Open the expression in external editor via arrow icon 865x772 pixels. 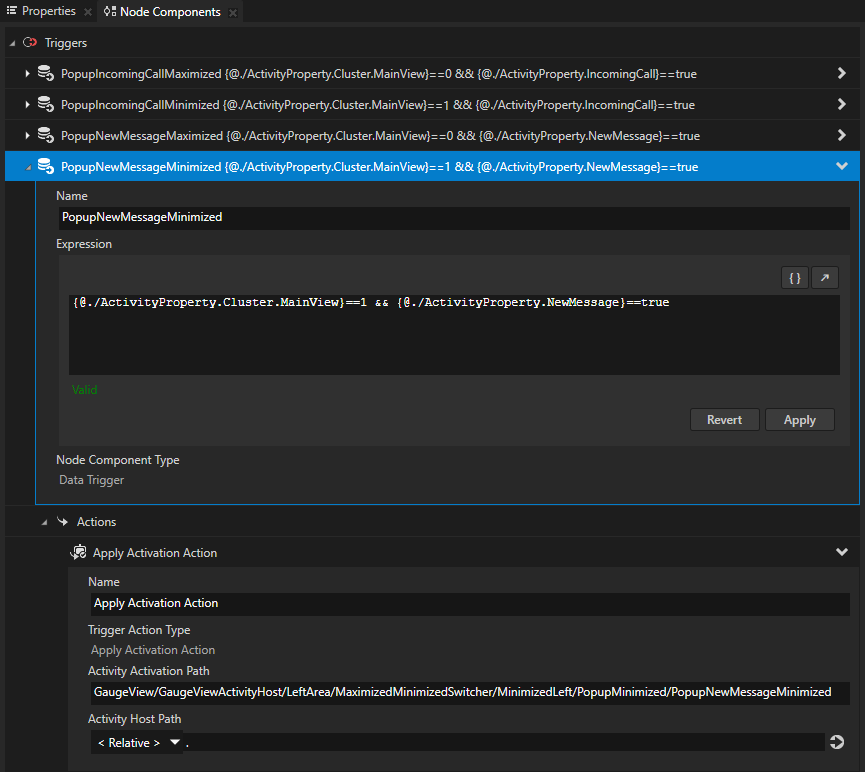coord(824,277)
